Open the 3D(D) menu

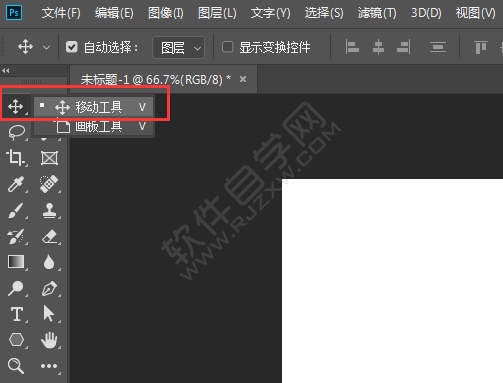click(426, 13)
